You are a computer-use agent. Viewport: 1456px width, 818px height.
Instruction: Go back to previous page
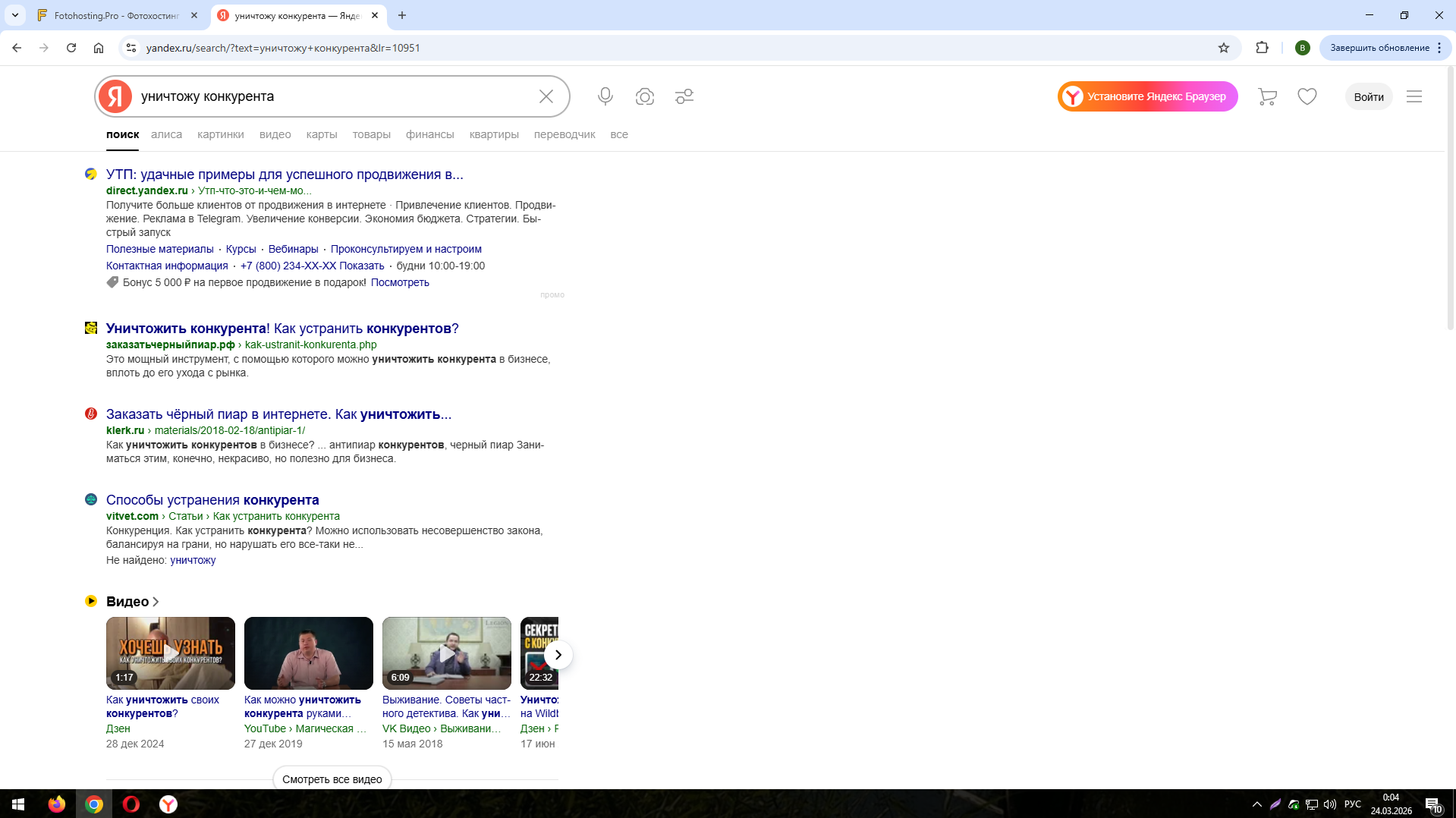(x=17, y=48)
